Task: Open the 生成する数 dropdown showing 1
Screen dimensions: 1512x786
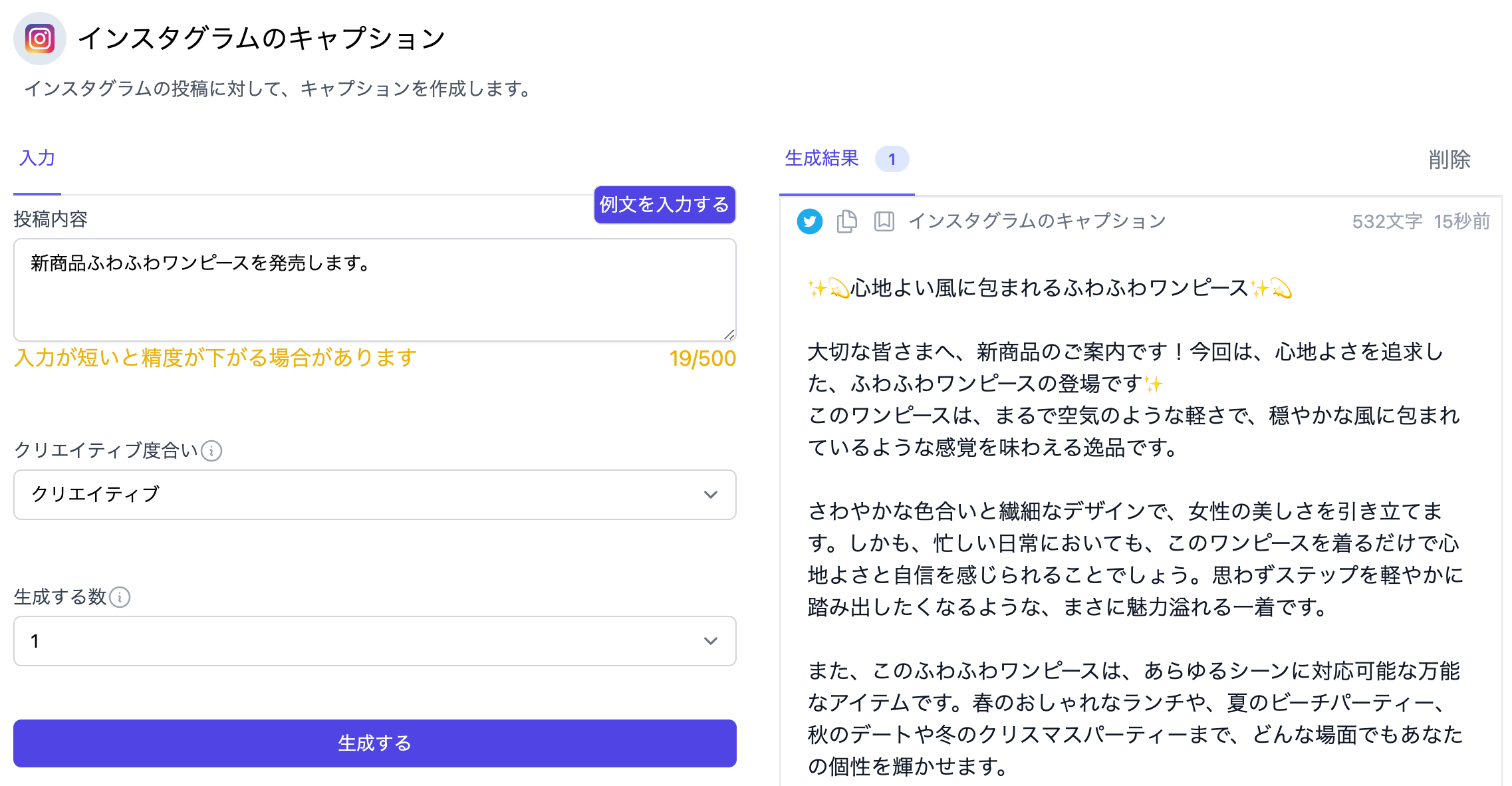Action: (x=374, y=641)
